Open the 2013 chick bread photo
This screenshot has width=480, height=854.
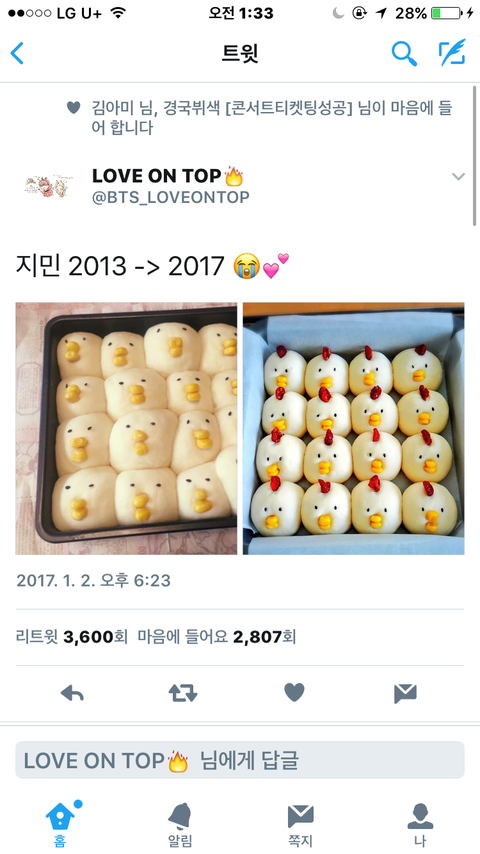pyautogui.click(x=126, y=428)
